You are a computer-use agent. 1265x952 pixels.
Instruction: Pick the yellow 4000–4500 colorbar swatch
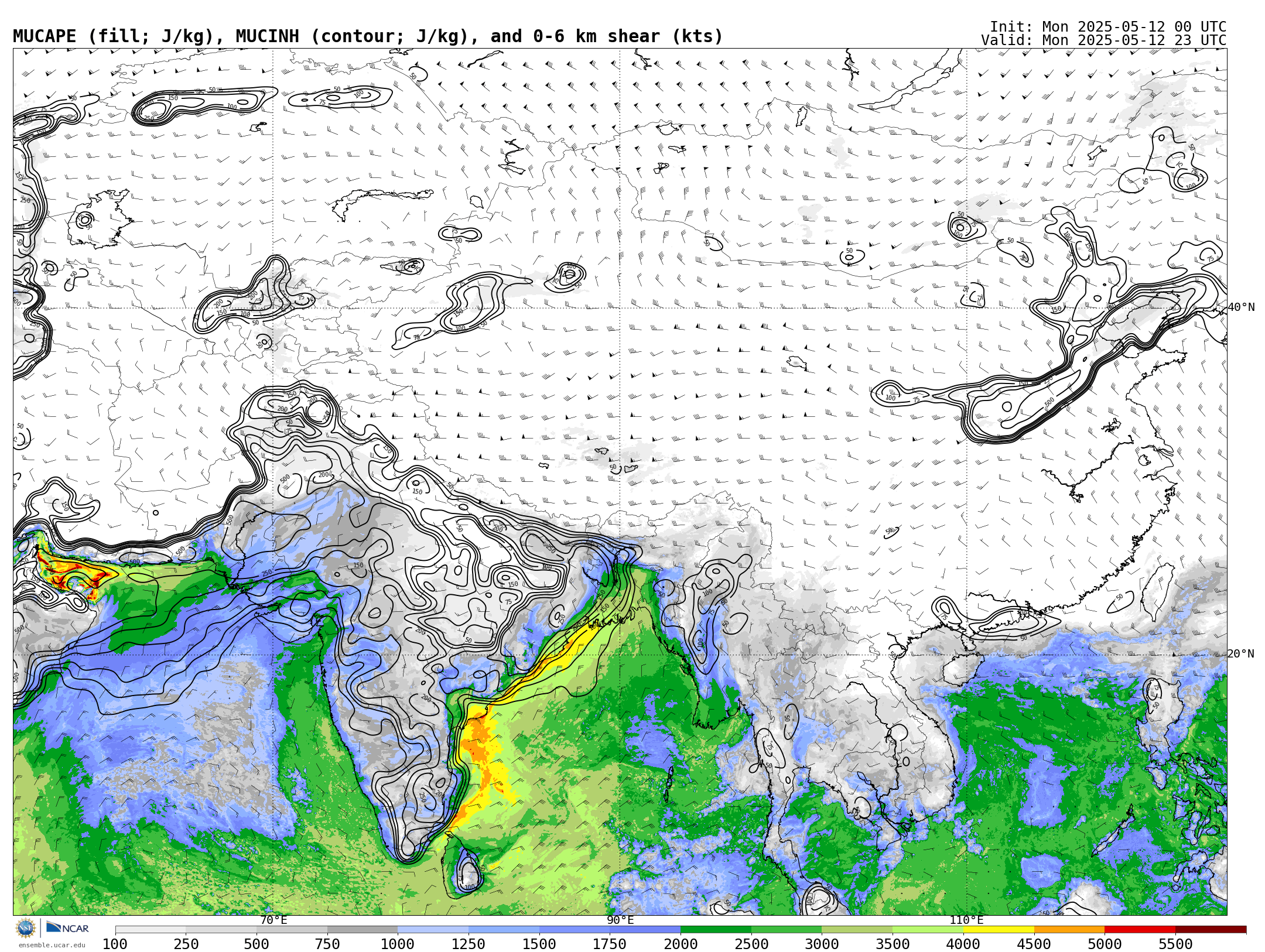point(999,930)
